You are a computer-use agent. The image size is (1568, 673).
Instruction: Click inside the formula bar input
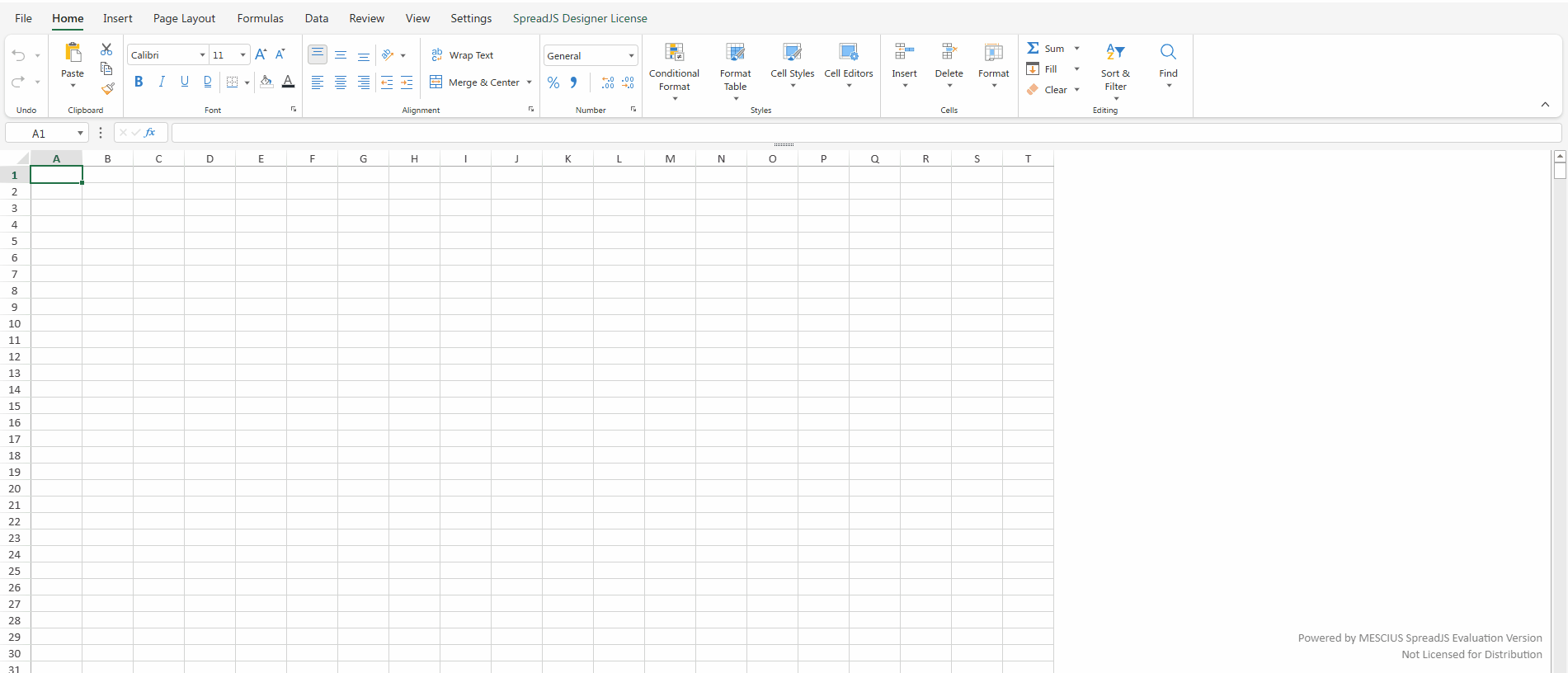(x=866, y=133)
